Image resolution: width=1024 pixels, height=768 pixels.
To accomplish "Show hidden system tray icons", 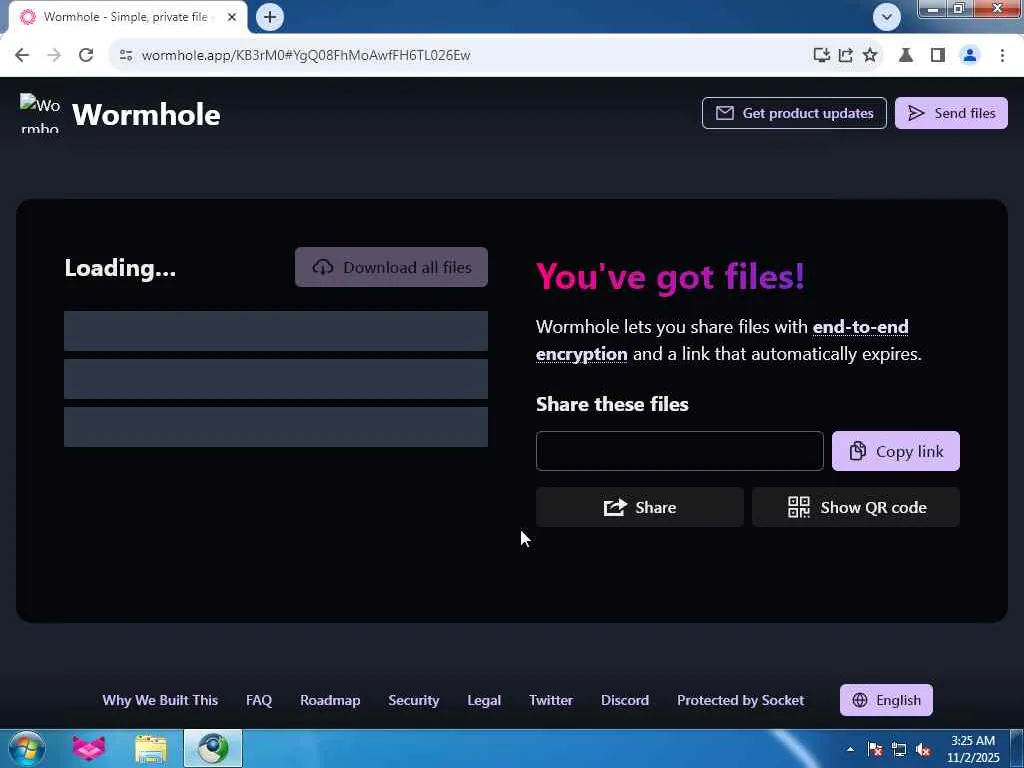I will click(850, 749).
